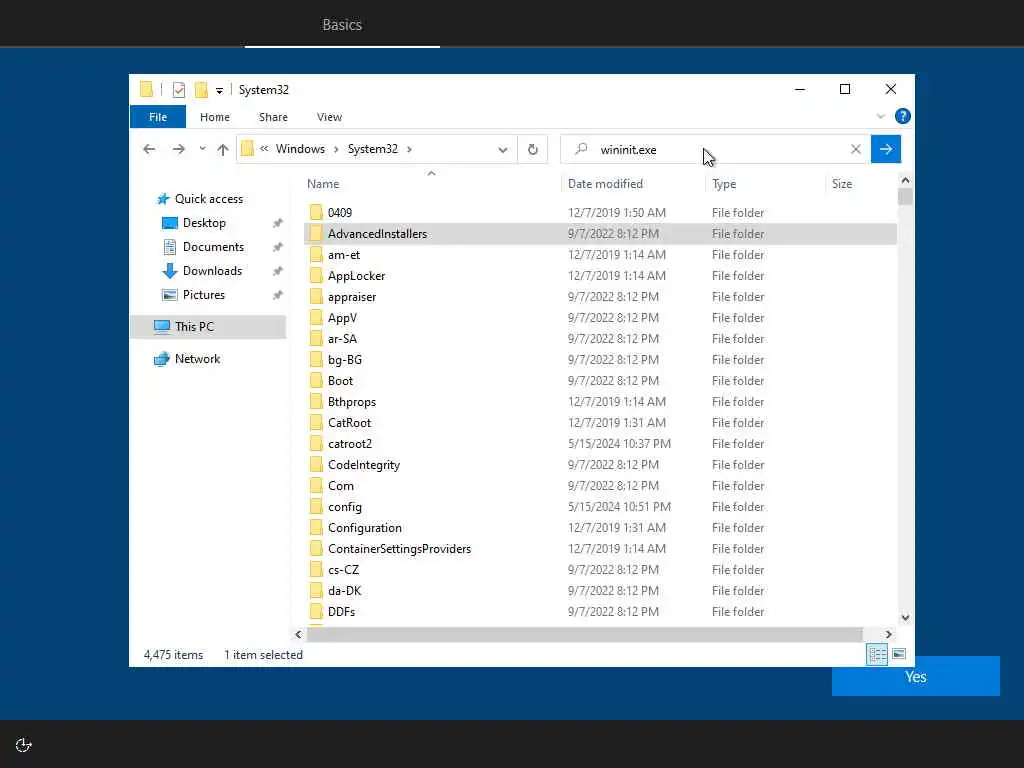Open Explorer help question mark

pos(903,116)
